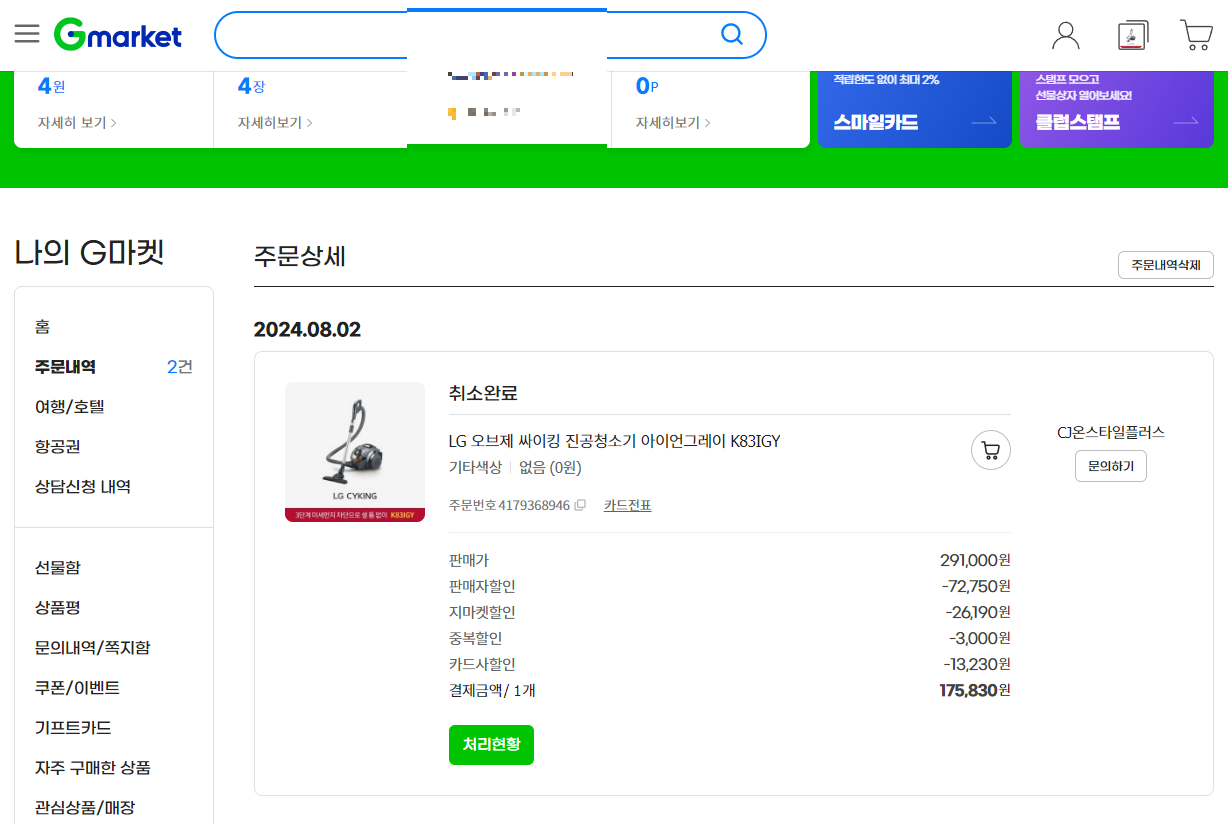This screenshot has width=1228, height=824.
Task: Click the -3,000원 duplicate discount value
Action: [980, 638]
